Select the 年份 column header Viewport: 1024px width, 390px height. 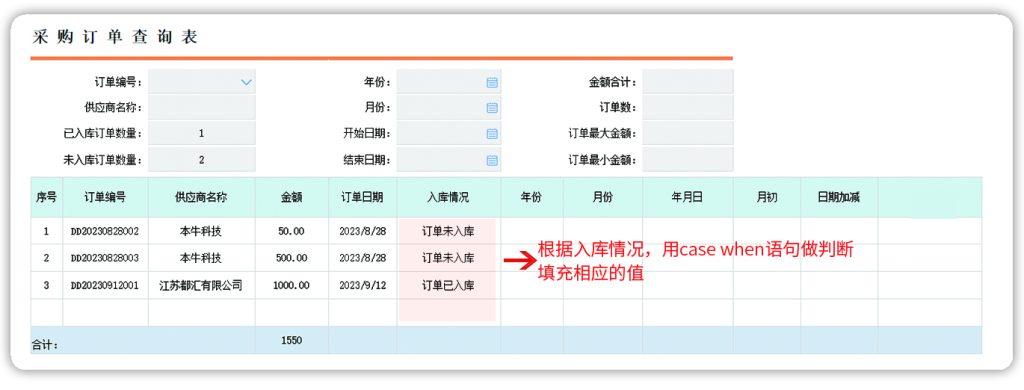(532, 197)
